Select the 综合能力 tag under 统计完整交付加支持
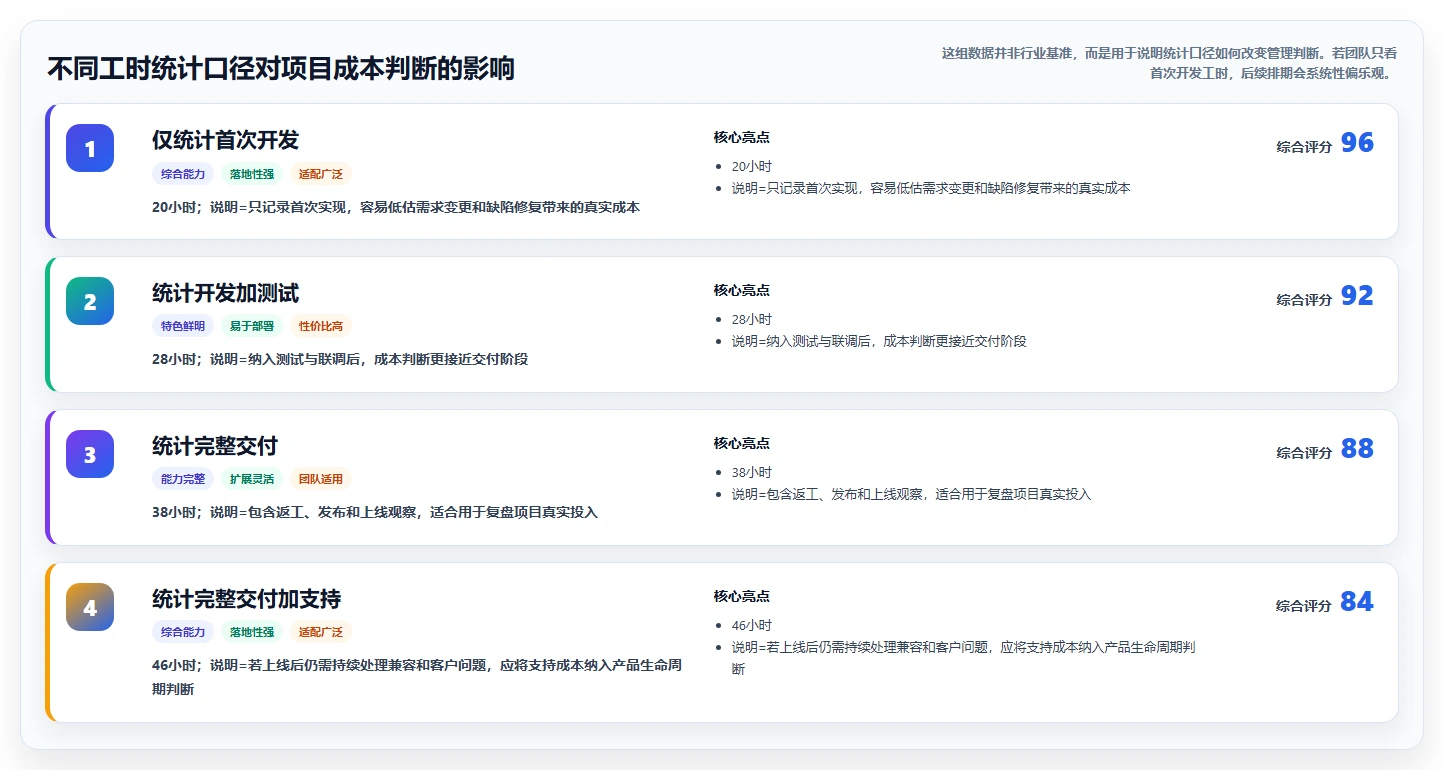 [x=183, y=632]
